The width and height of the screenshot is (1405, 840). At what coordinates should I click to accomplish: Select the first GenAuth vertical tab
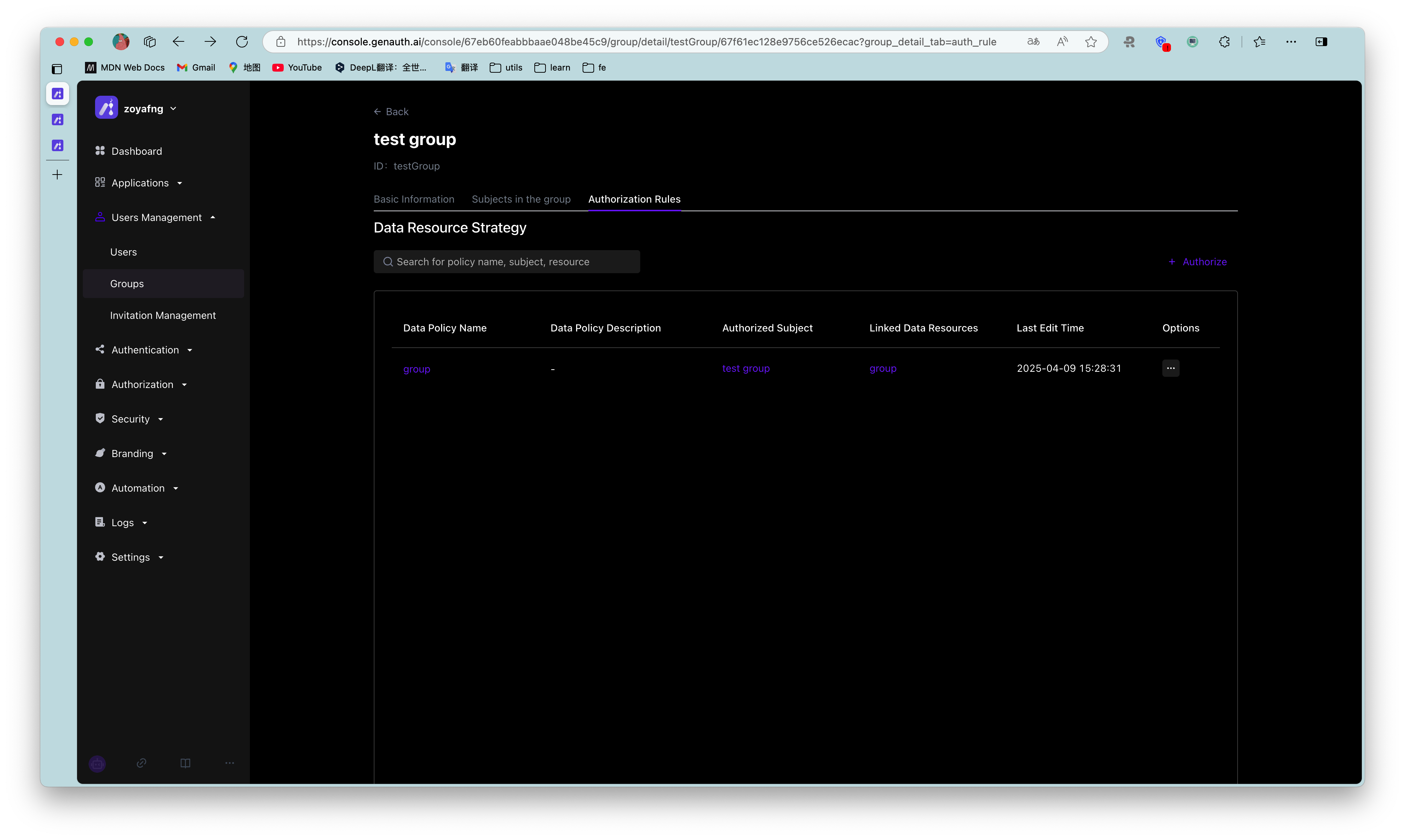57,94
